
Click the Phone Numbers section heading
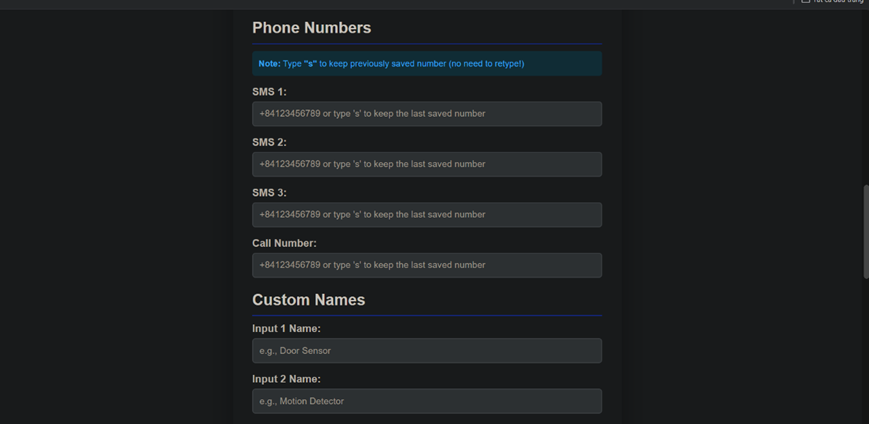coord(311,28)
